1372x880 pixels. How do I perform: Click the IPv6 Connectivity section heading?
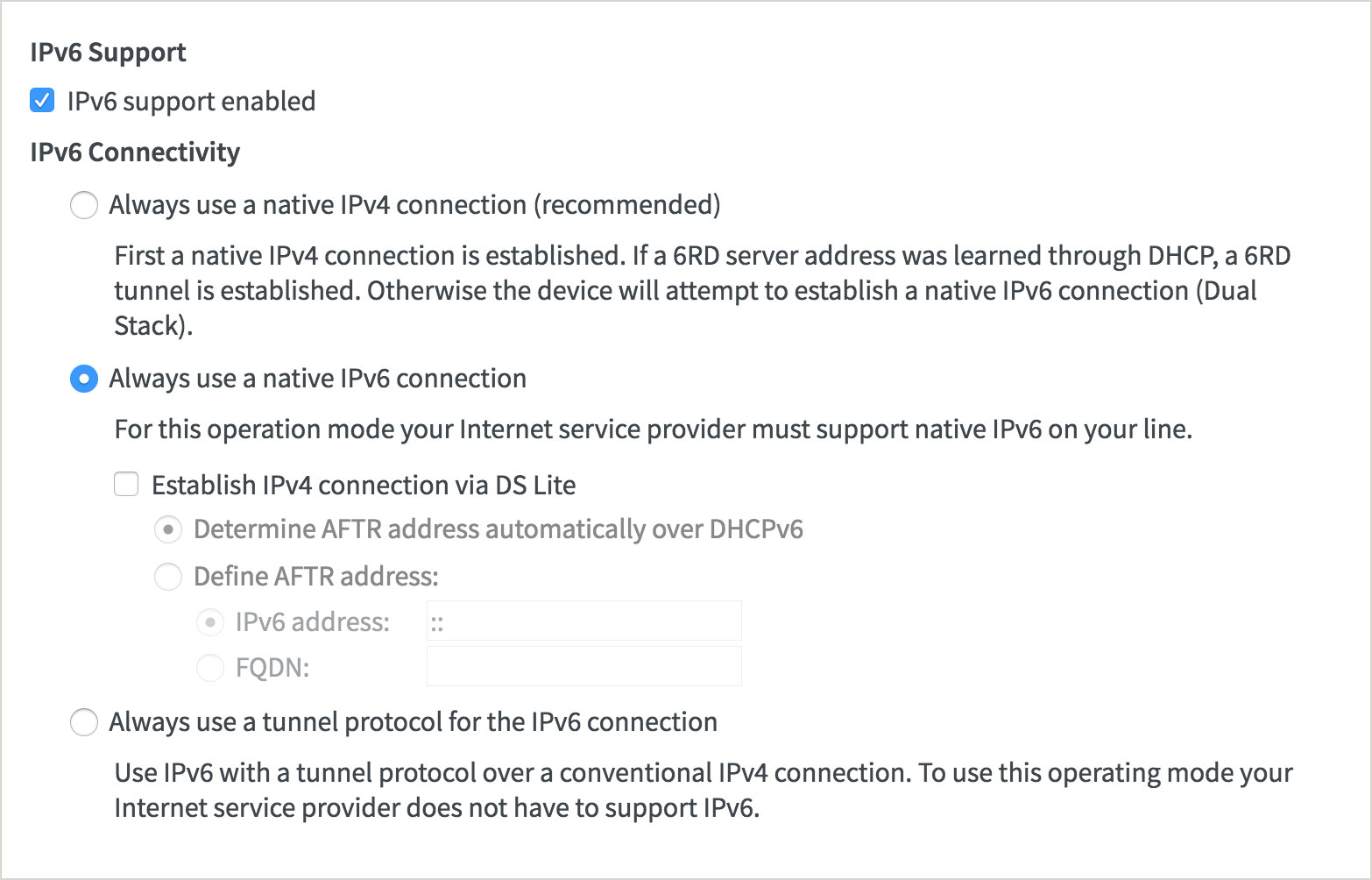(136, 151)
